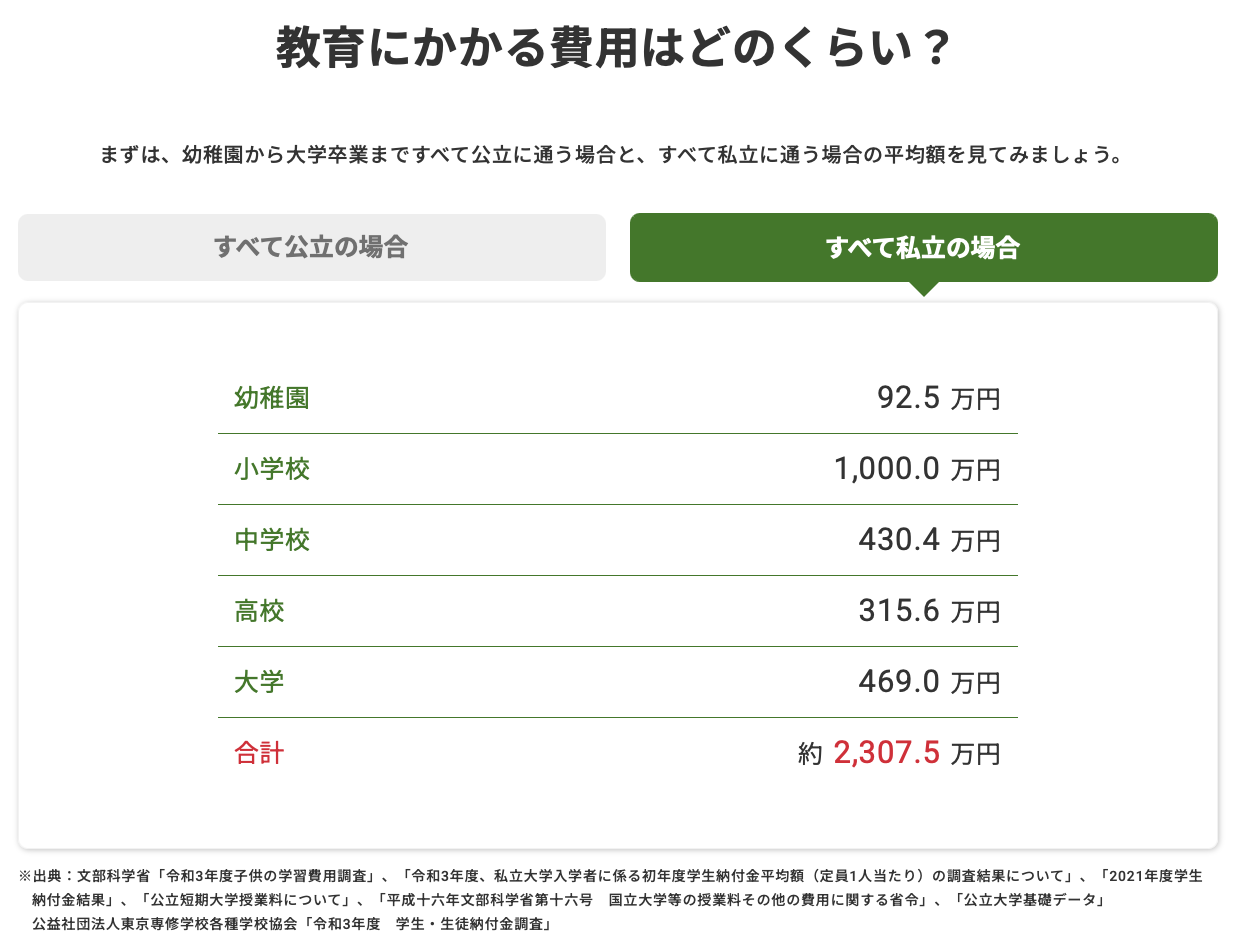
Task: Click the 469.0 万円 university amount
Action: point(928,682)
